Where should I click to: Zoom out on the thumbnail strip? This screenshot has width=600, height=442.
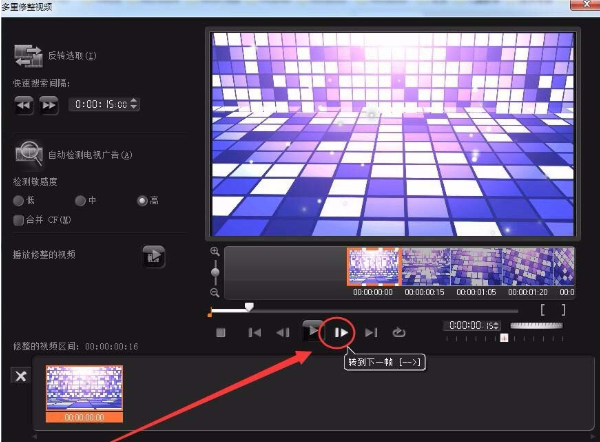coord(215,293)
